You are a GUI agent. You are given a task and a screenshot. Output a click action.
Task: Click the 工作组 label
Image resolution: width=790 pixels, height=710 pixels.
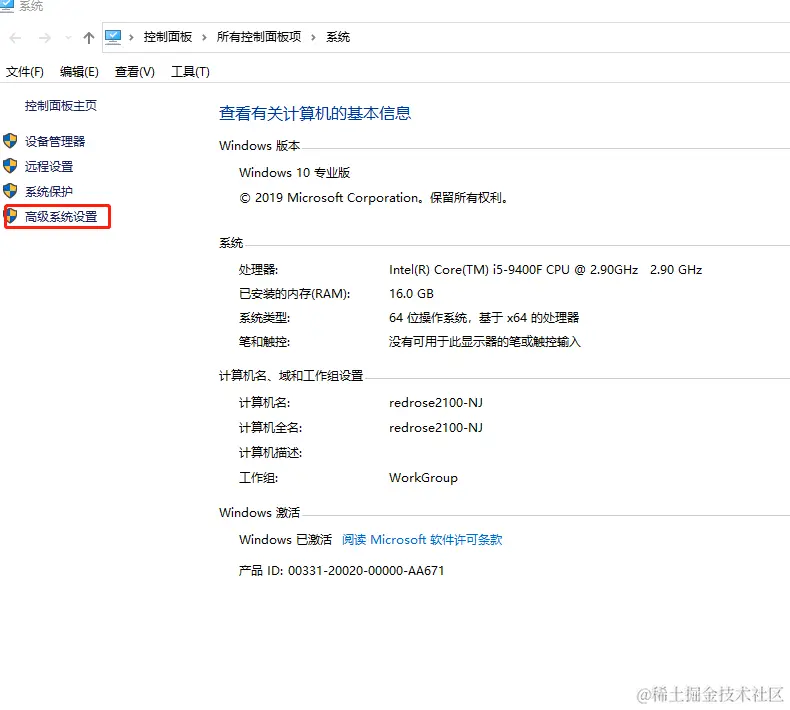(258, 478)
